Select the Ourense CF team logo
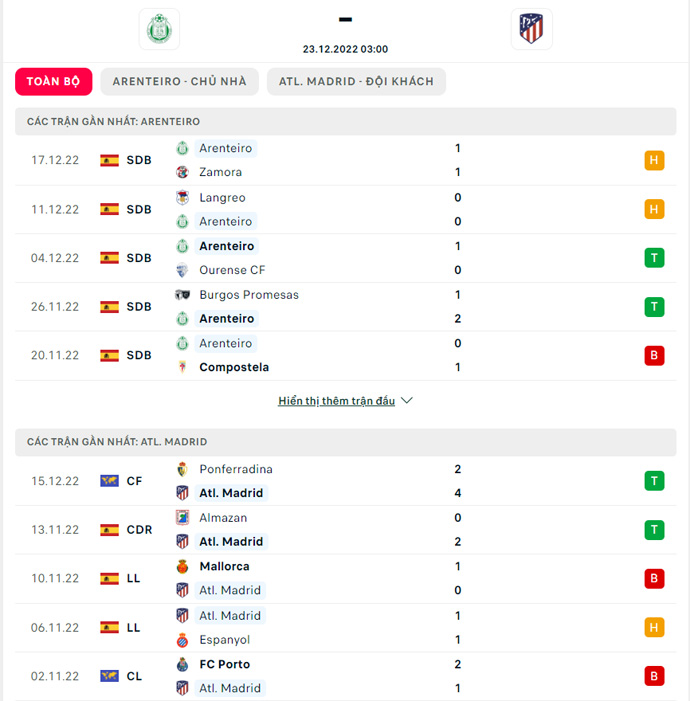This screenshot has height=701, width=690. pos(182,270)
